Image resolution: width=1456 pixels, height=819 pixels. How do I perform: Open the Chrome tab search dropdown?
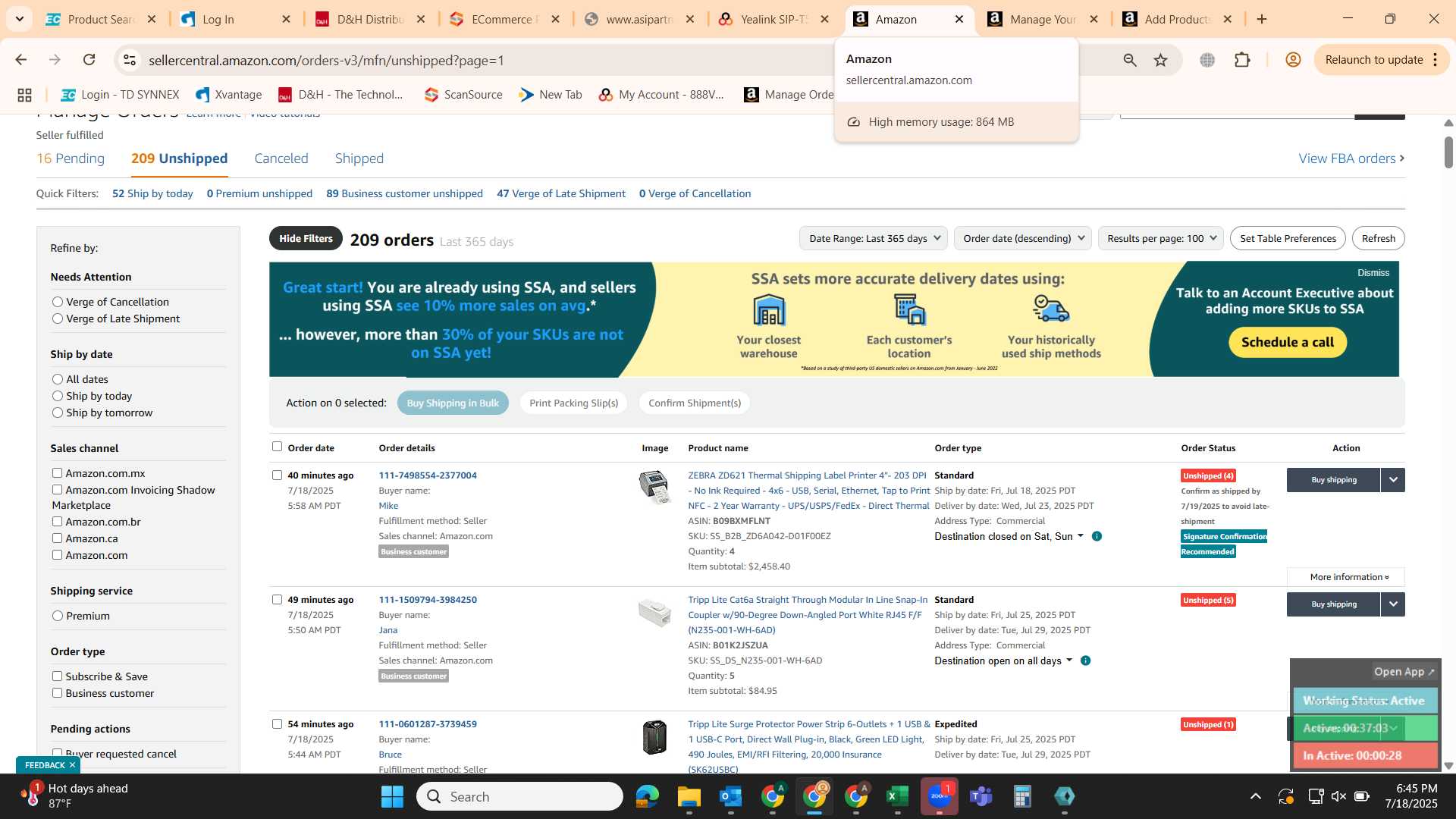tap(19, 19)
